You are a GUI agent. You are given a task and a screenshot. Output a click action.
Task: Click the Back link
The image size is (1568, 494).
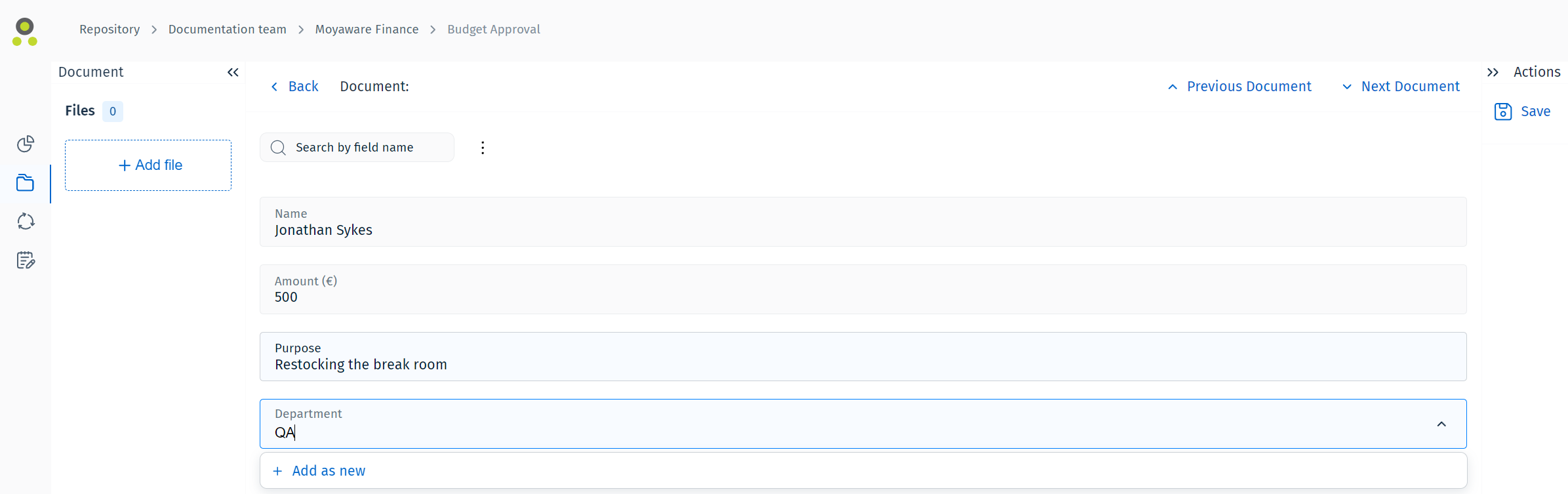coord(295,87)
